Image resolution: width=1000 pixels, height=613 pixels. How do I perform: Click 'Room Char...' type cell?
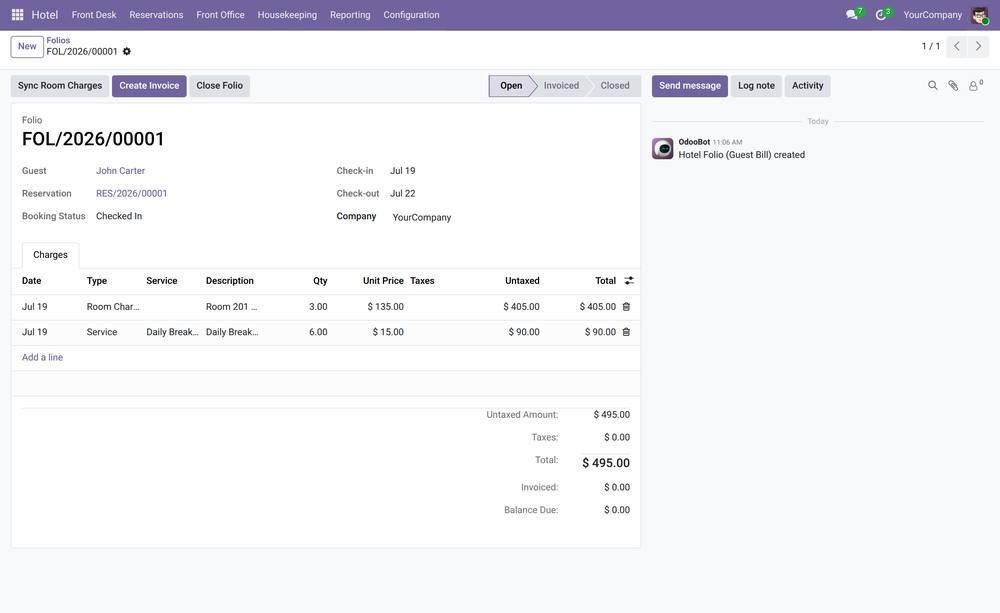click(x=113, y=307)
